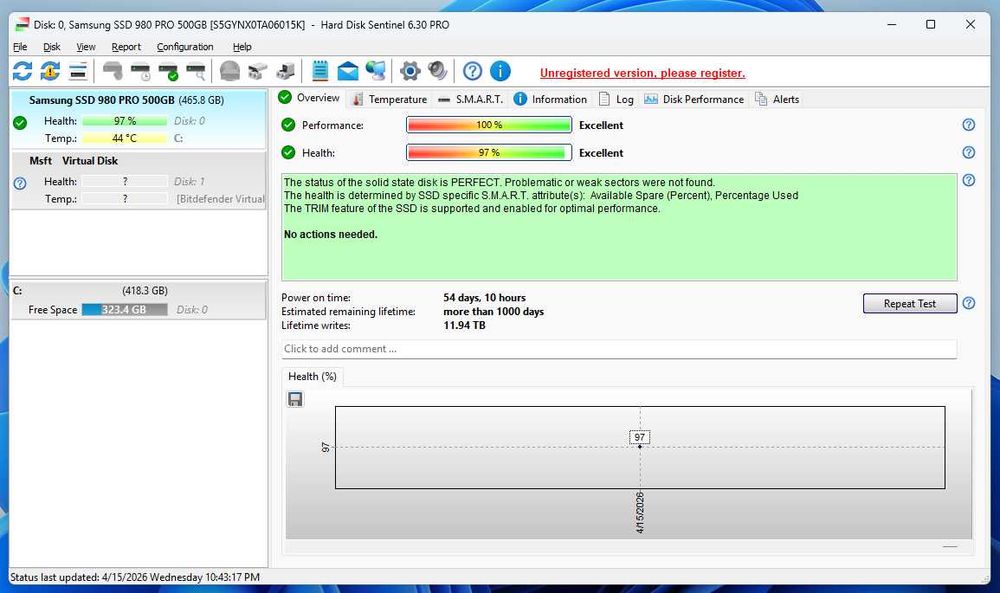
Task: Click the 4/15/2026 date label on graph
Action: pos(640,512)
